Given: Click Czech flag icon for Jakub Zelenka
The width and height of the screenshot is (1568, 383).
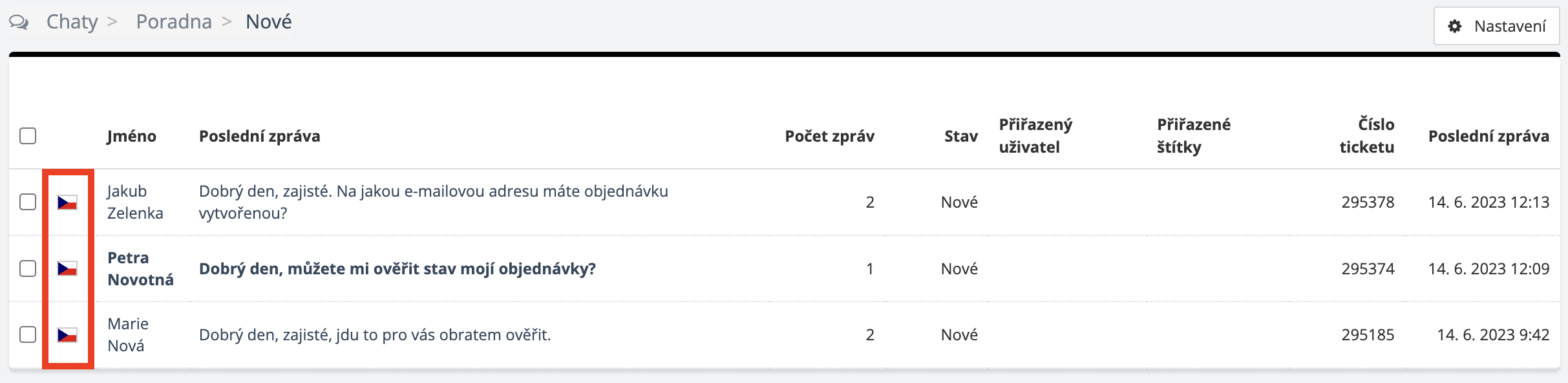Looking at the screenshot, I should coord(67,202).
